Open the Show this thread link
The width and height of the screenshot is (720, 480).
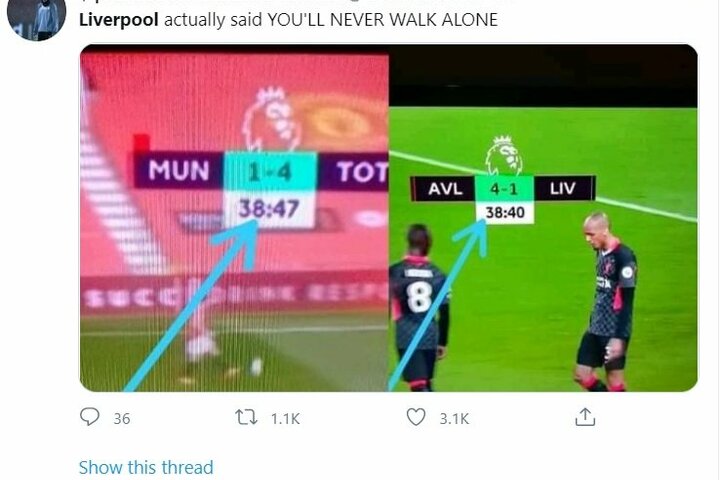(146, 467)
